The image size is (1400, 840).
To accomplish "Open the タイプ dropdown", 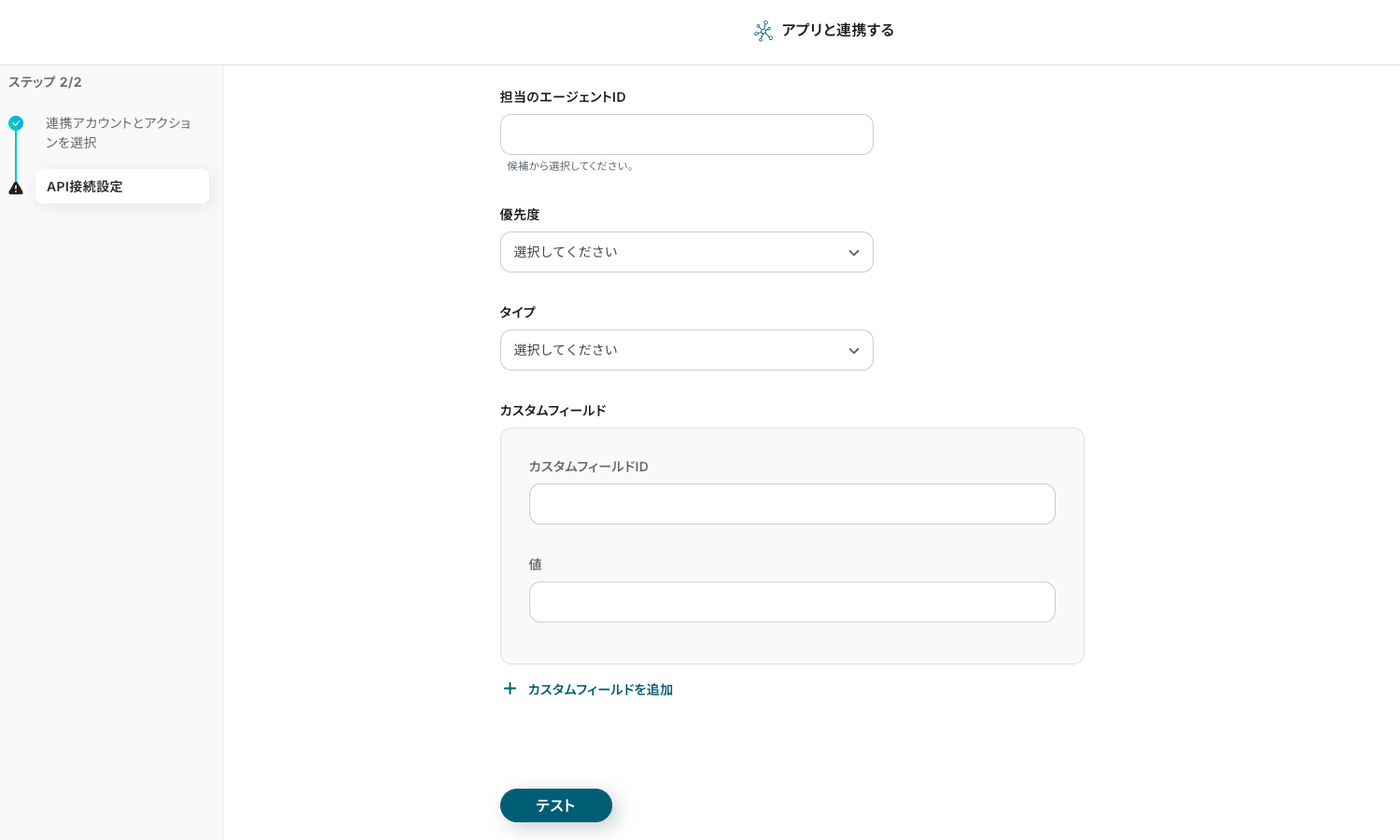I will (x=687, y=350).
